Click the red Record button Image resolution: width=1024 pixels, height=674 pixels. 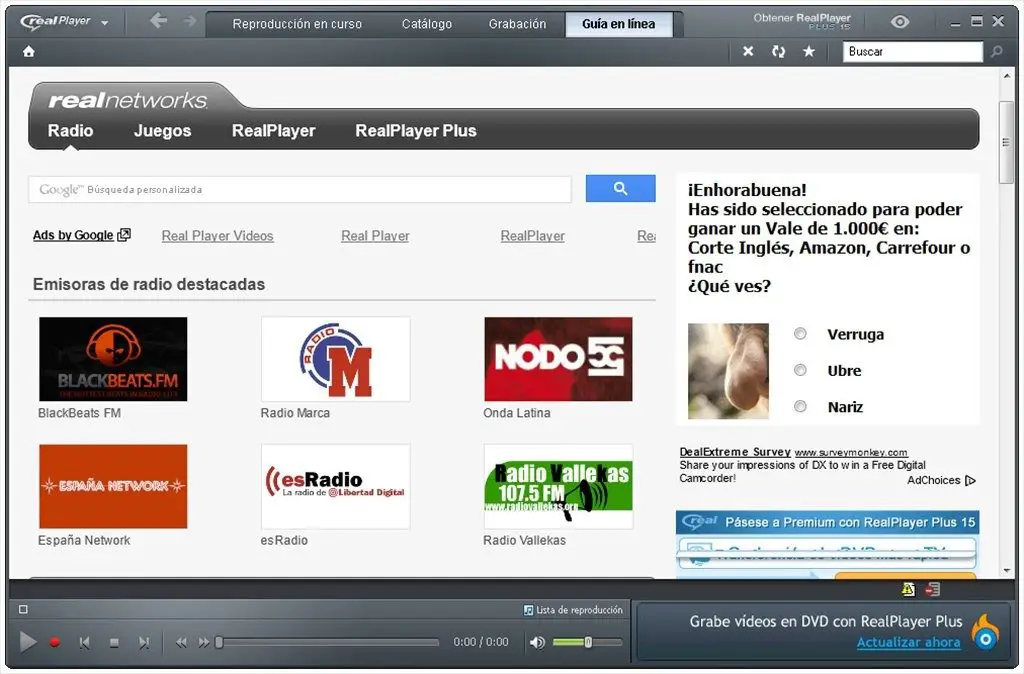pyautogui.click(x=55, y=642)
